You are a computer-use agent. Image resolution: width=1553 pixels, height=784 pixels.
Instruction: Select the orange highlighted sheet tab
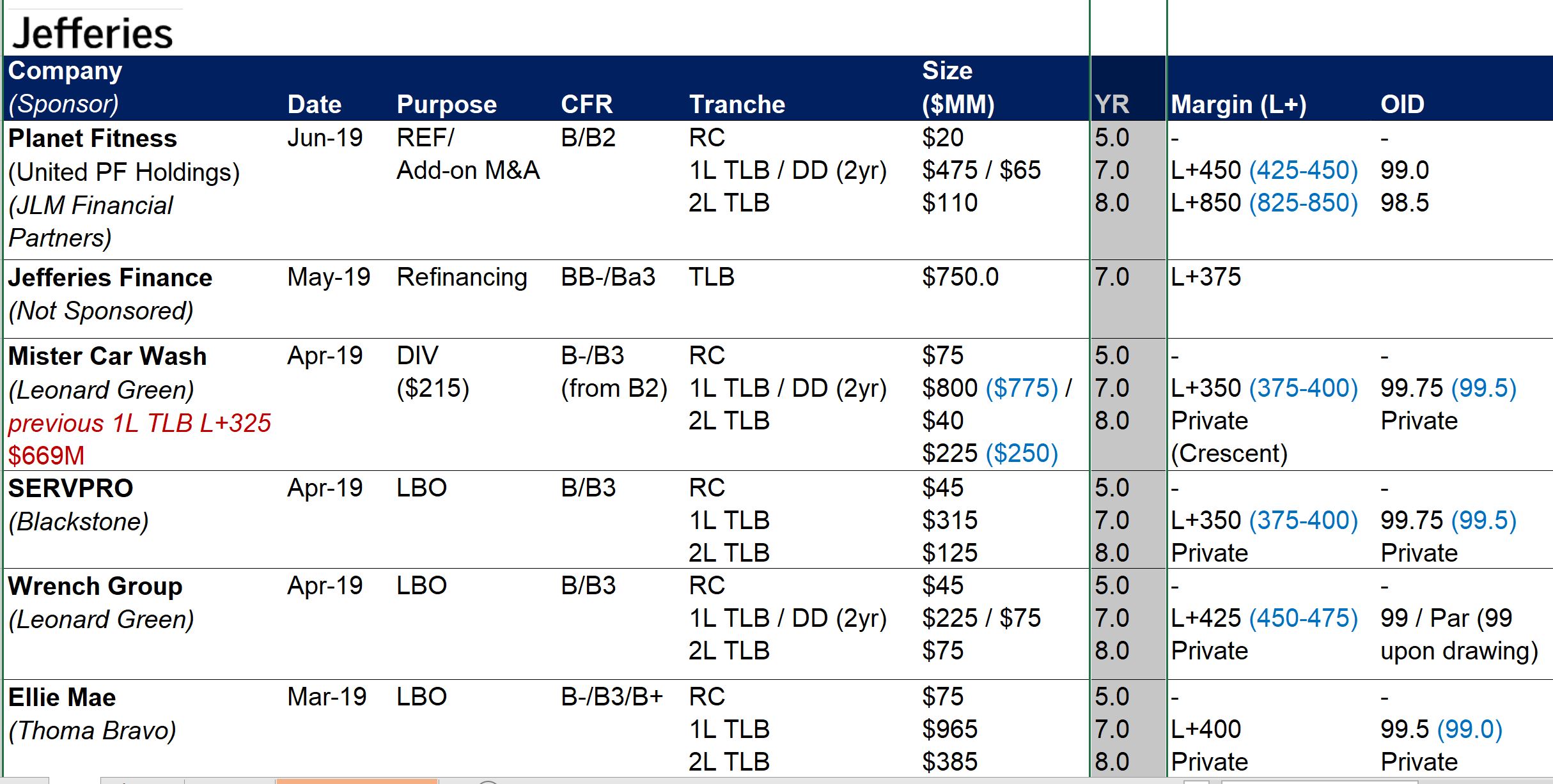[357, 781]
